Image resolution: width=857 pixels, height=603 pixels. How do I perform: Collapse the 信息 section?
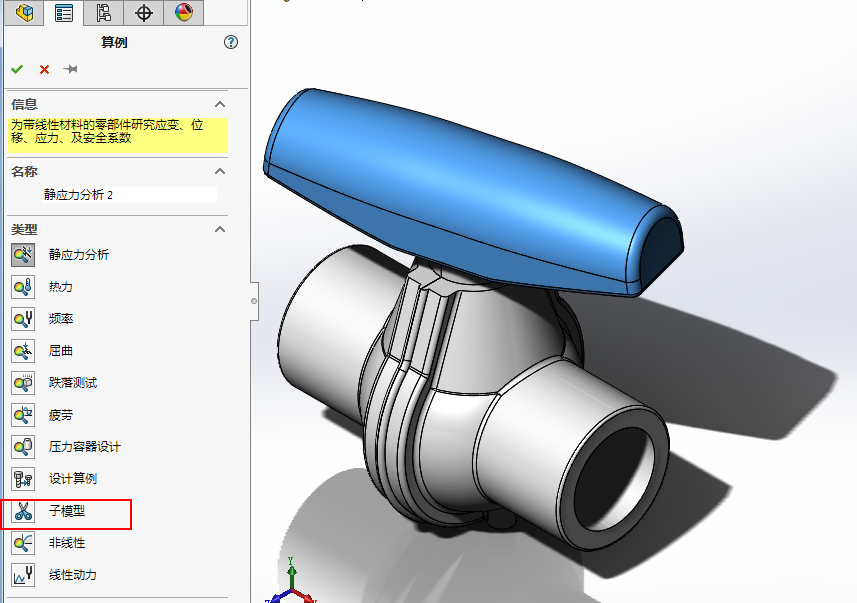[x=220, y=104]
